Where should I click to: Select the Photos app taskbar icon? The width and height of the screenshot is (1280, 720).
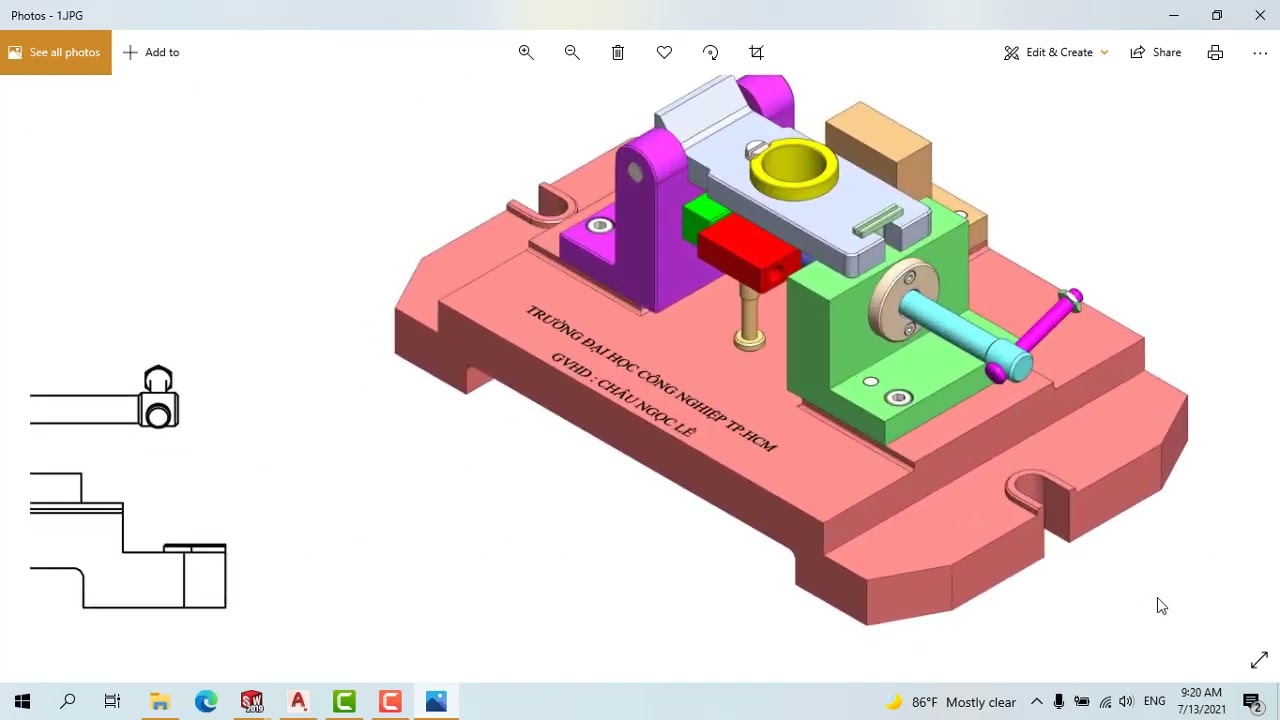[x=436, y=702]
